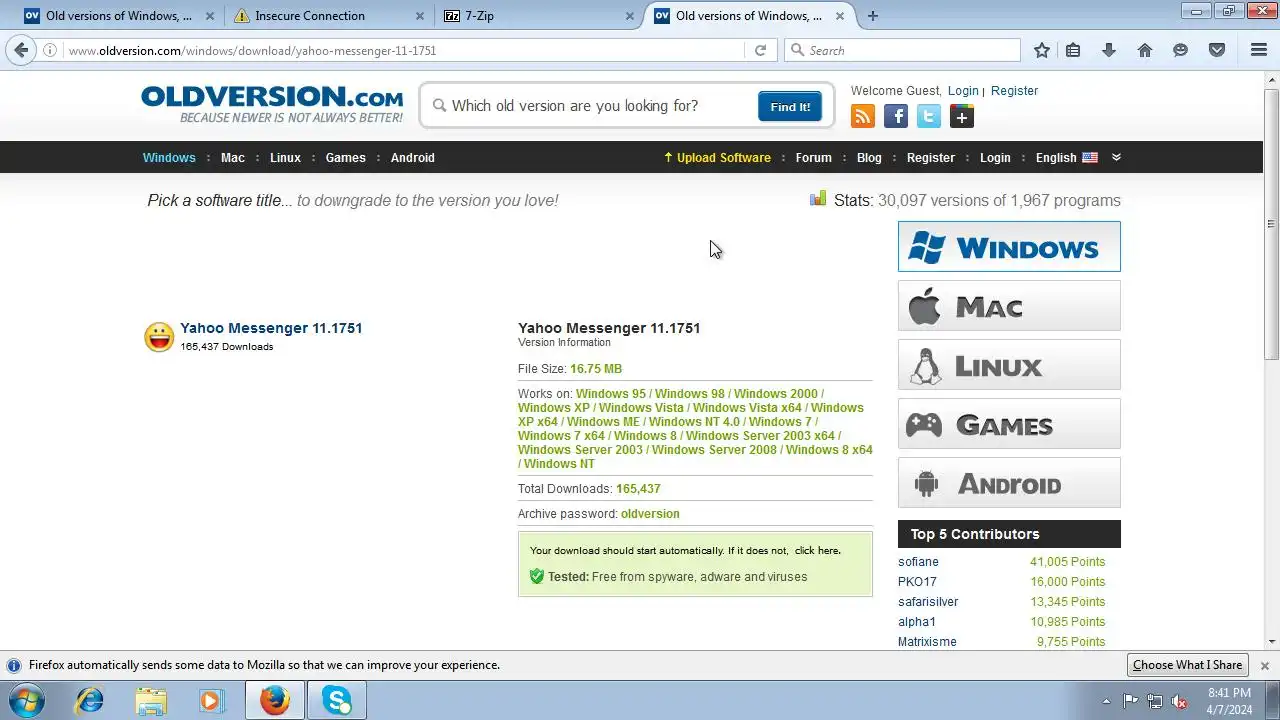This screenshot has width=1280, height=720.
Task: Open Linux in the navigation menu
Action: (x=285, y=158)
